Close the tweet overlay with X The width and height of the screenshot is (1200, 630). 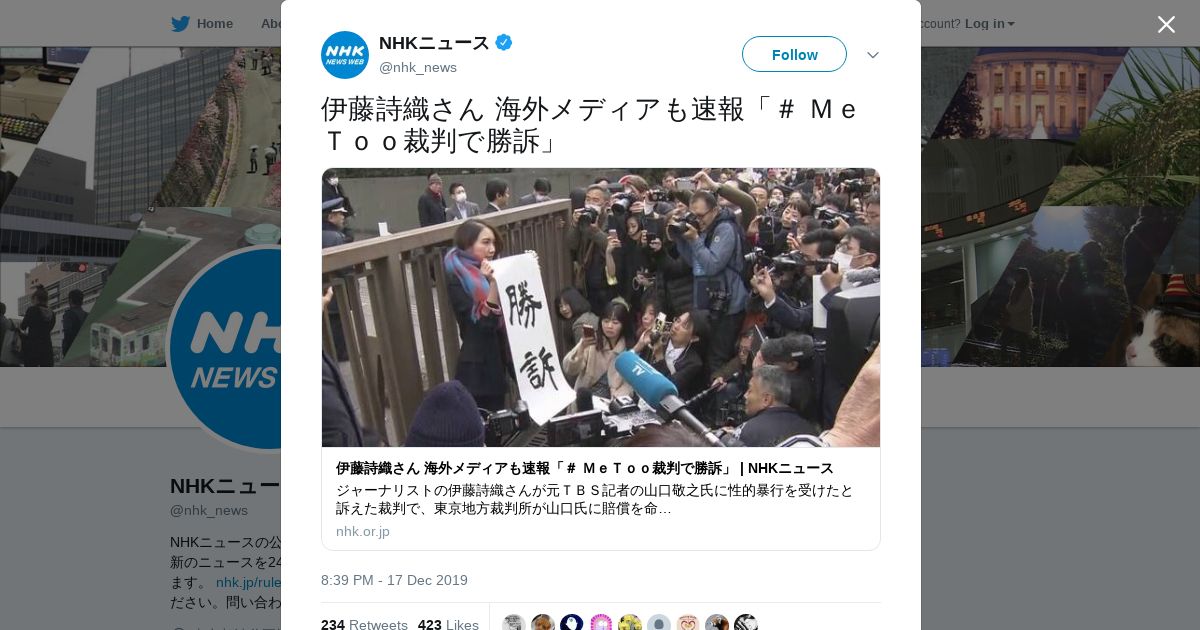(1166, 24)
